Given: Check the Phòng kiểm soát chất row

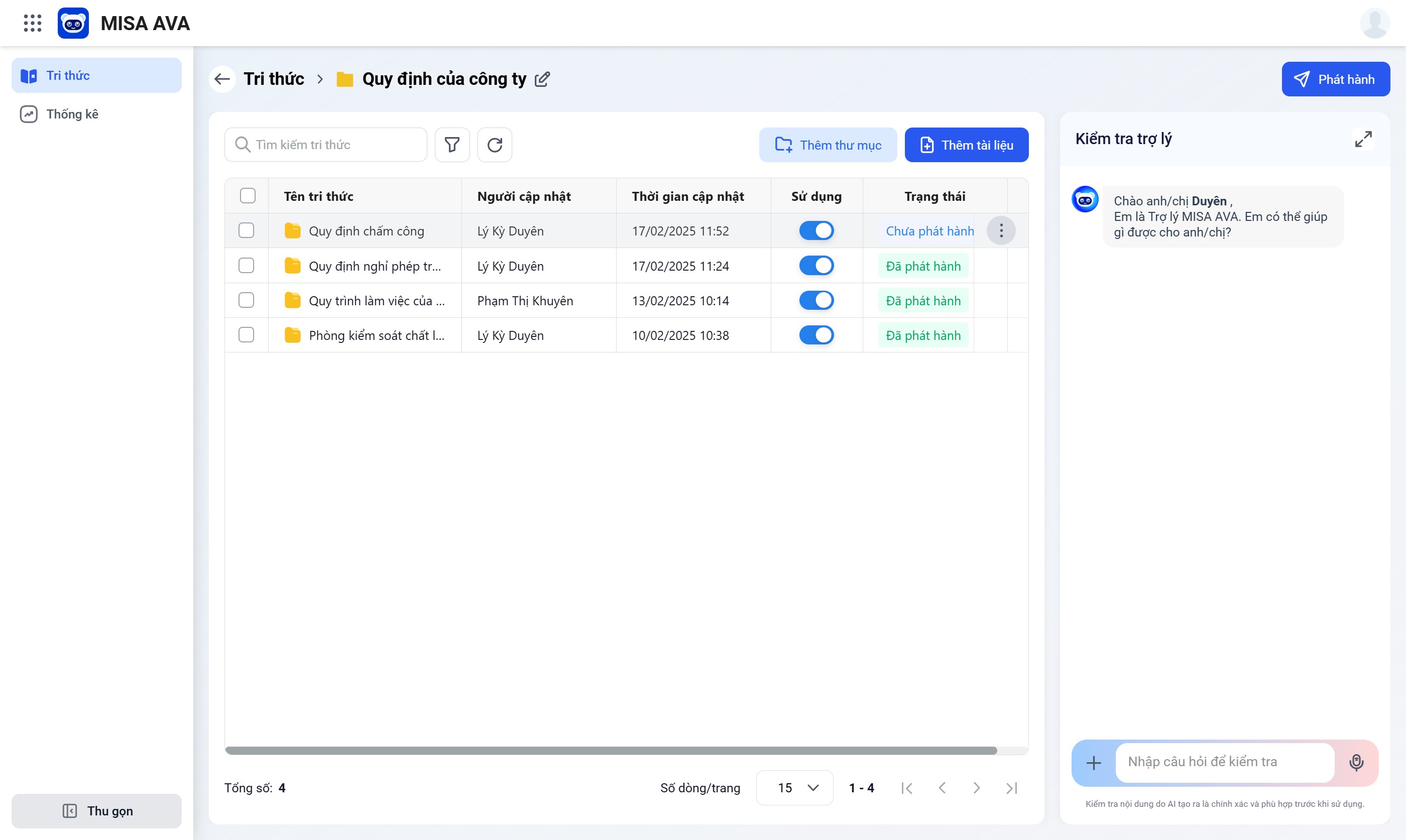Looking at the screenshot, I should click(246, 335).
